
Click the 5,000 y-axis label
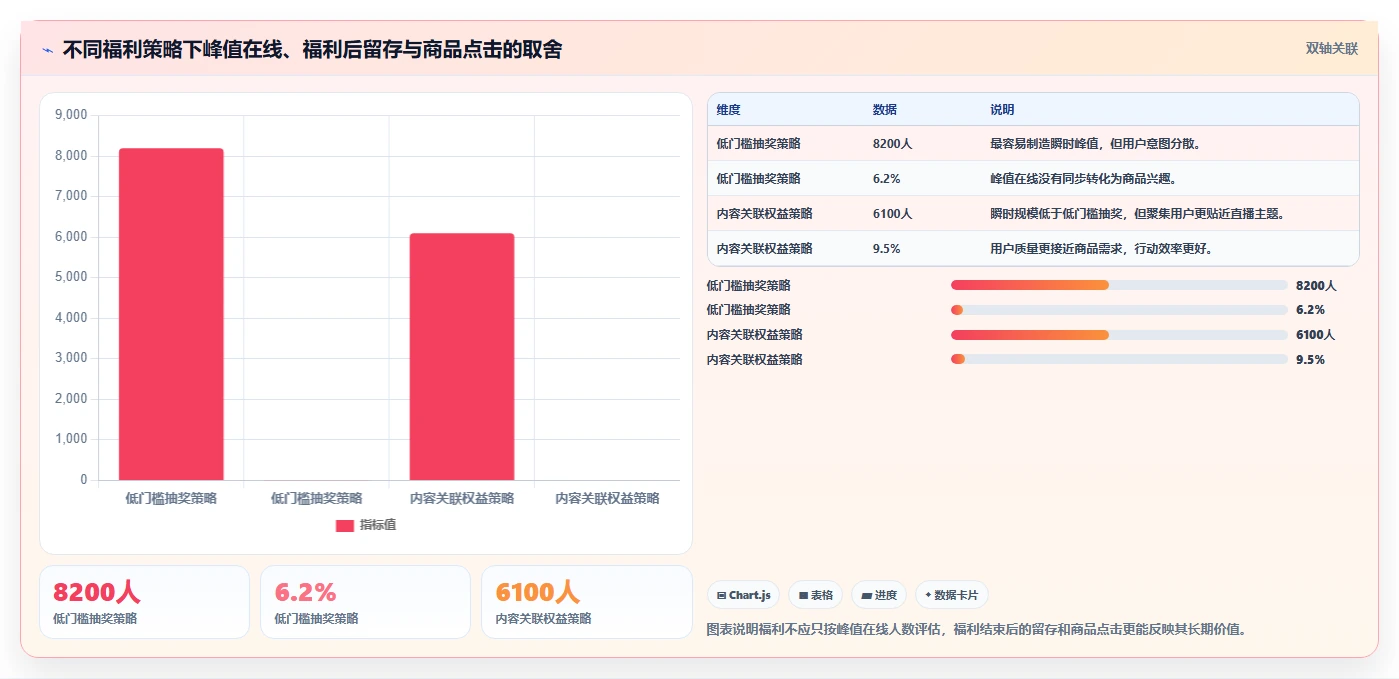(71, 277)
